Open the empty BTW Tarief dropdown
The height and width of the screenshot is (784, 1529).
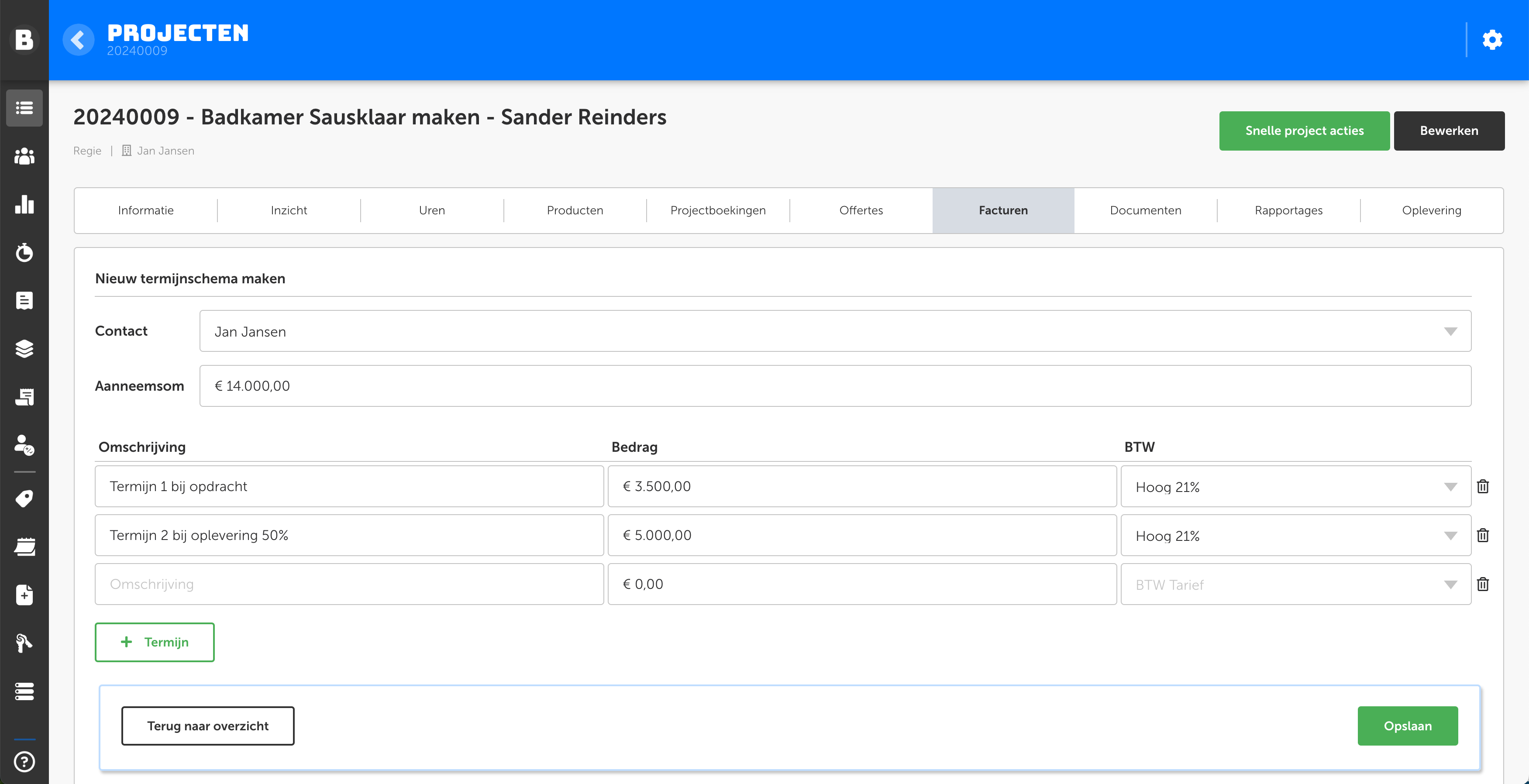(1295, 585)
